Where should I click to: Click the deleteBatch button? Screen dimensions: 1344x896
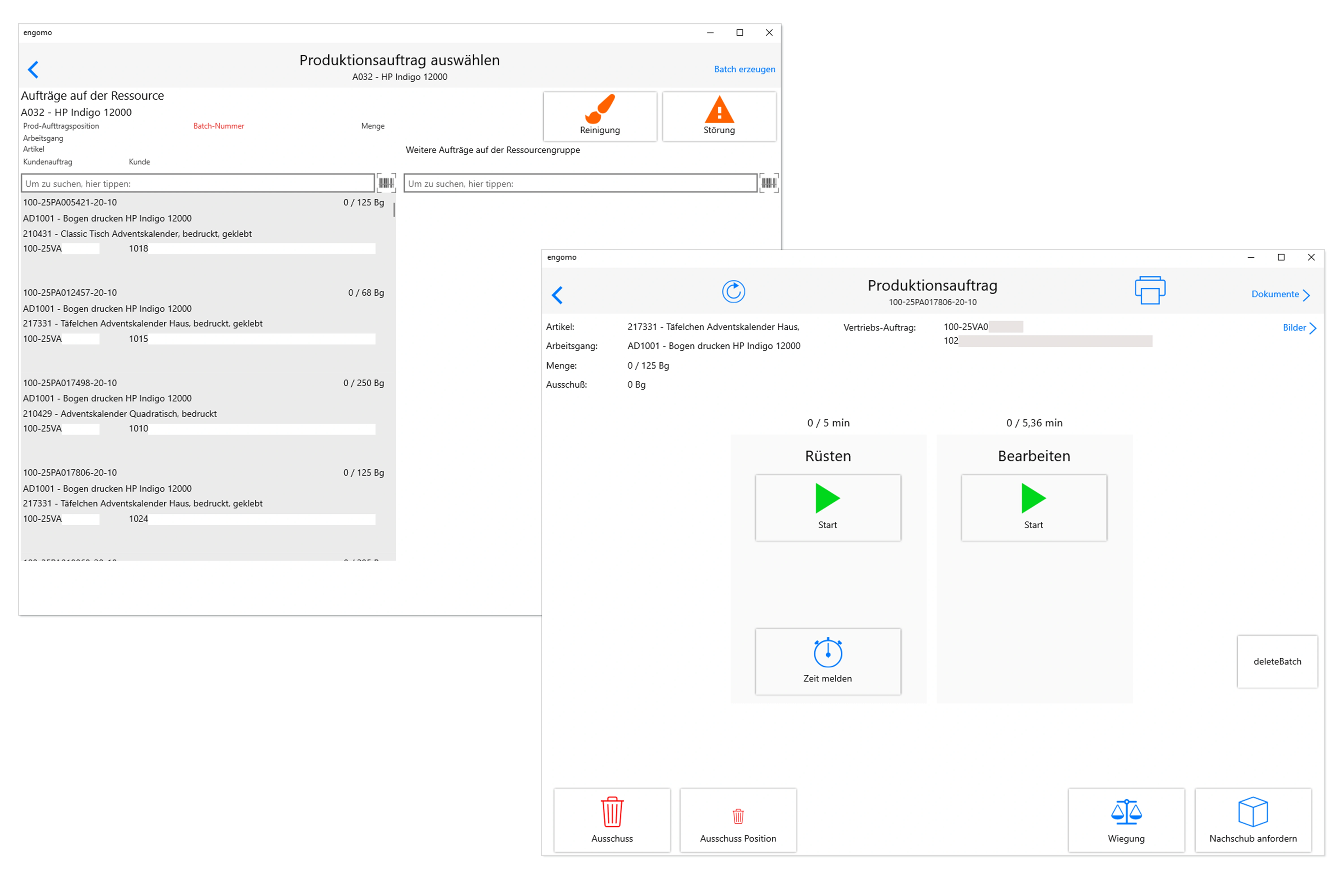click(x=1277, y=661)
